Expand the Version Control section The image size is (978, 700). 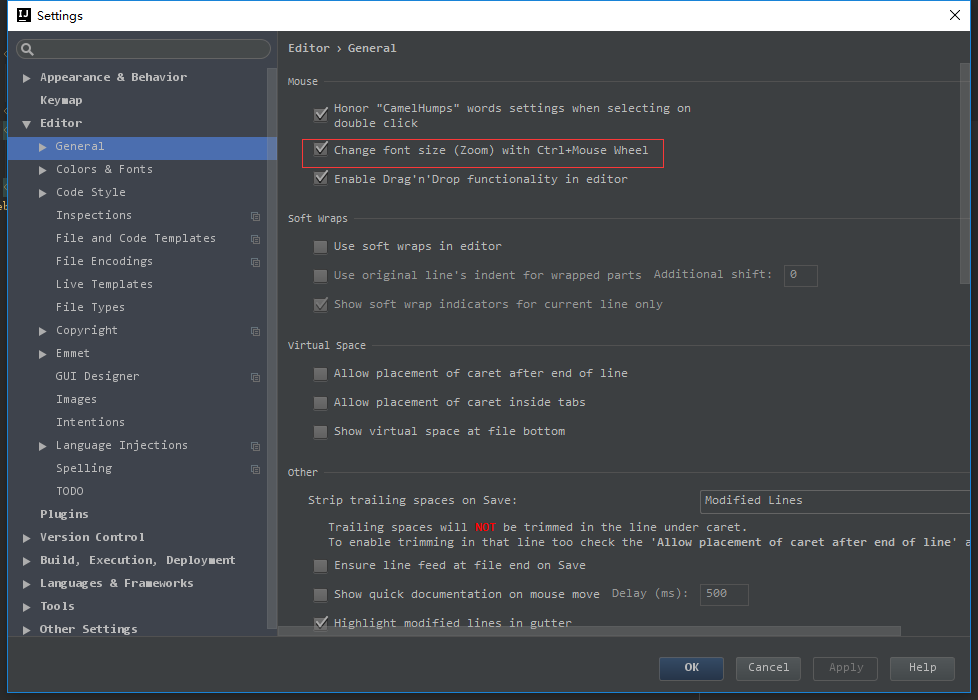click(x=26, y=537)
